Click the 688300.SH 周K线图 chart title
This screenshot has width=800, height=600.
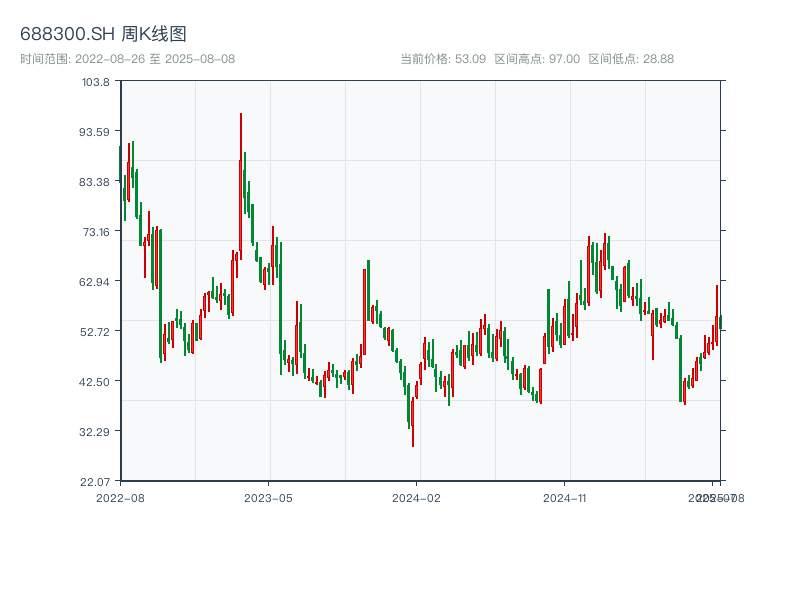coord(103,34)
